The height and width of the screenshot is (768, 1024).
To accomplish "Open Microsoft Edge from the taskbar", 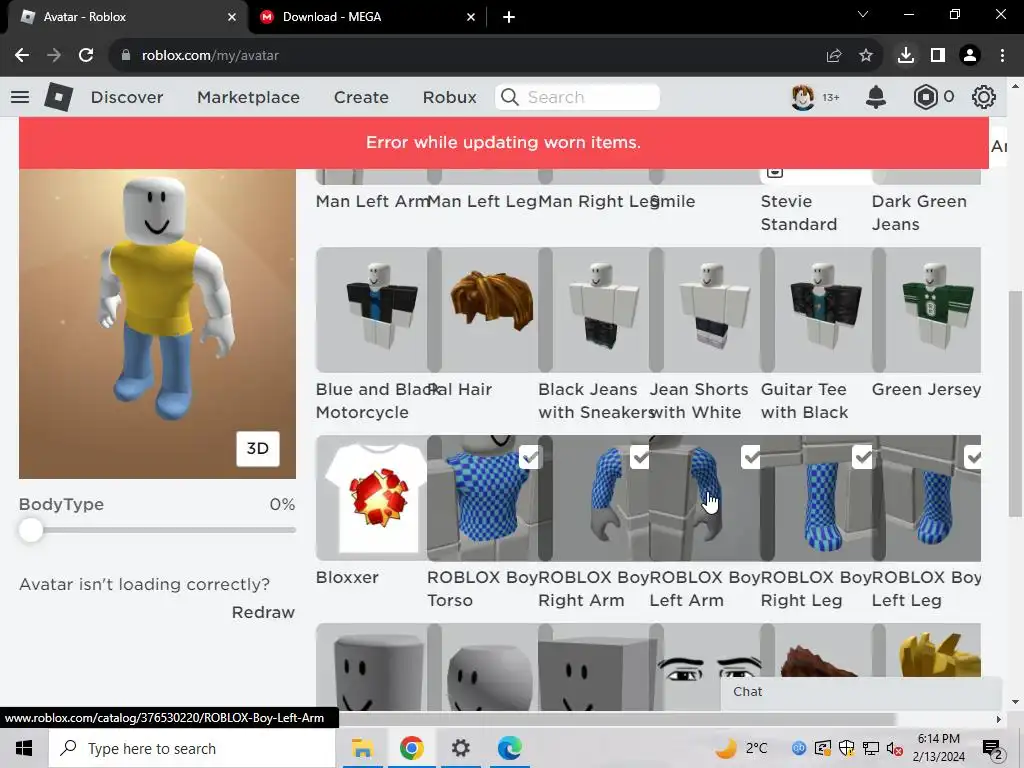I will tap(509, 748).
